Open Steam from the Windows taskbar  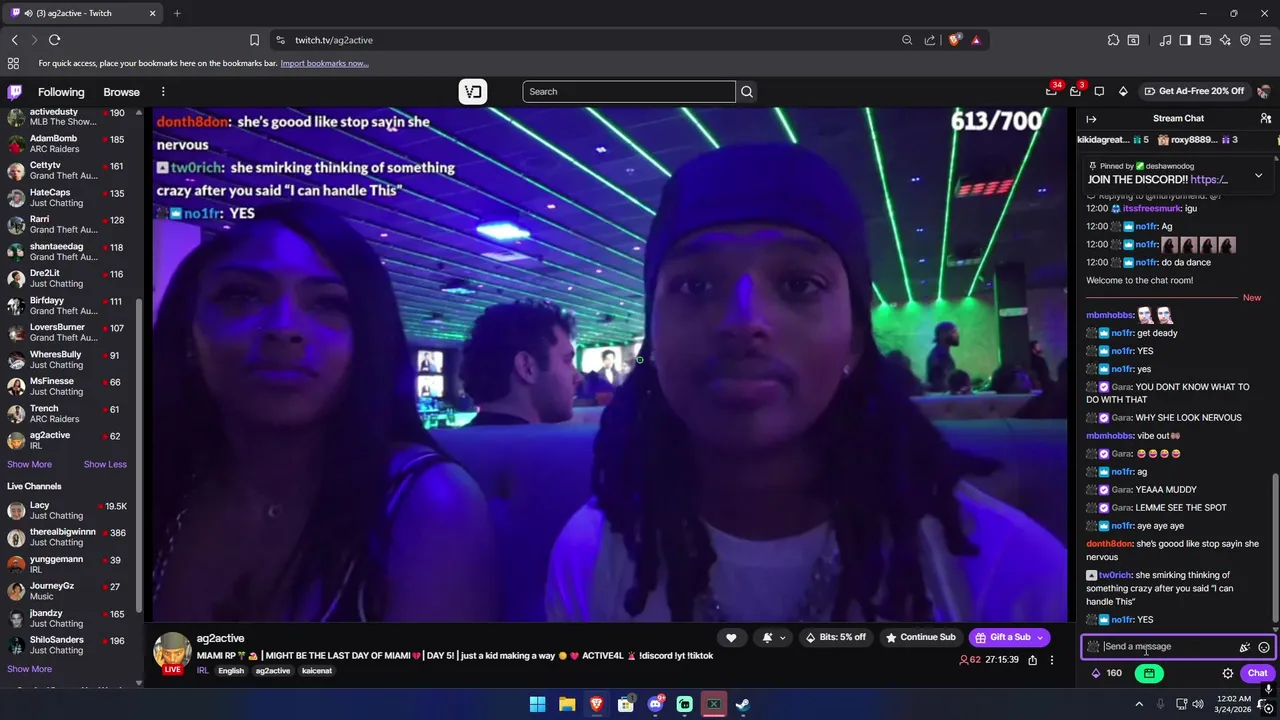[743, 704]
